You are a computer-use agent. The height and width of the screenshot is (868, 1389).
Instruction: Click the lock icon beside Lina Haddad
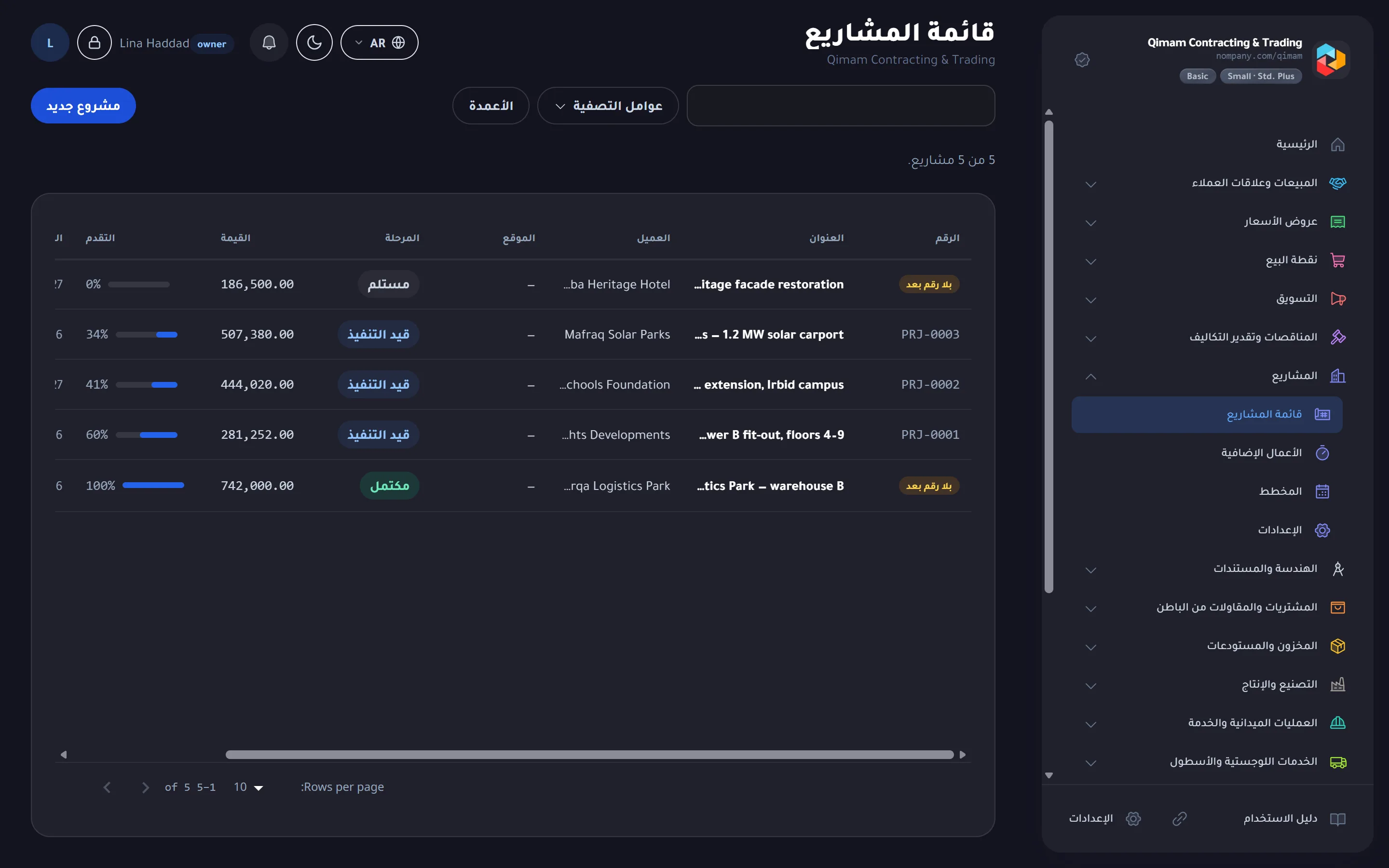[x=95, y=42]
